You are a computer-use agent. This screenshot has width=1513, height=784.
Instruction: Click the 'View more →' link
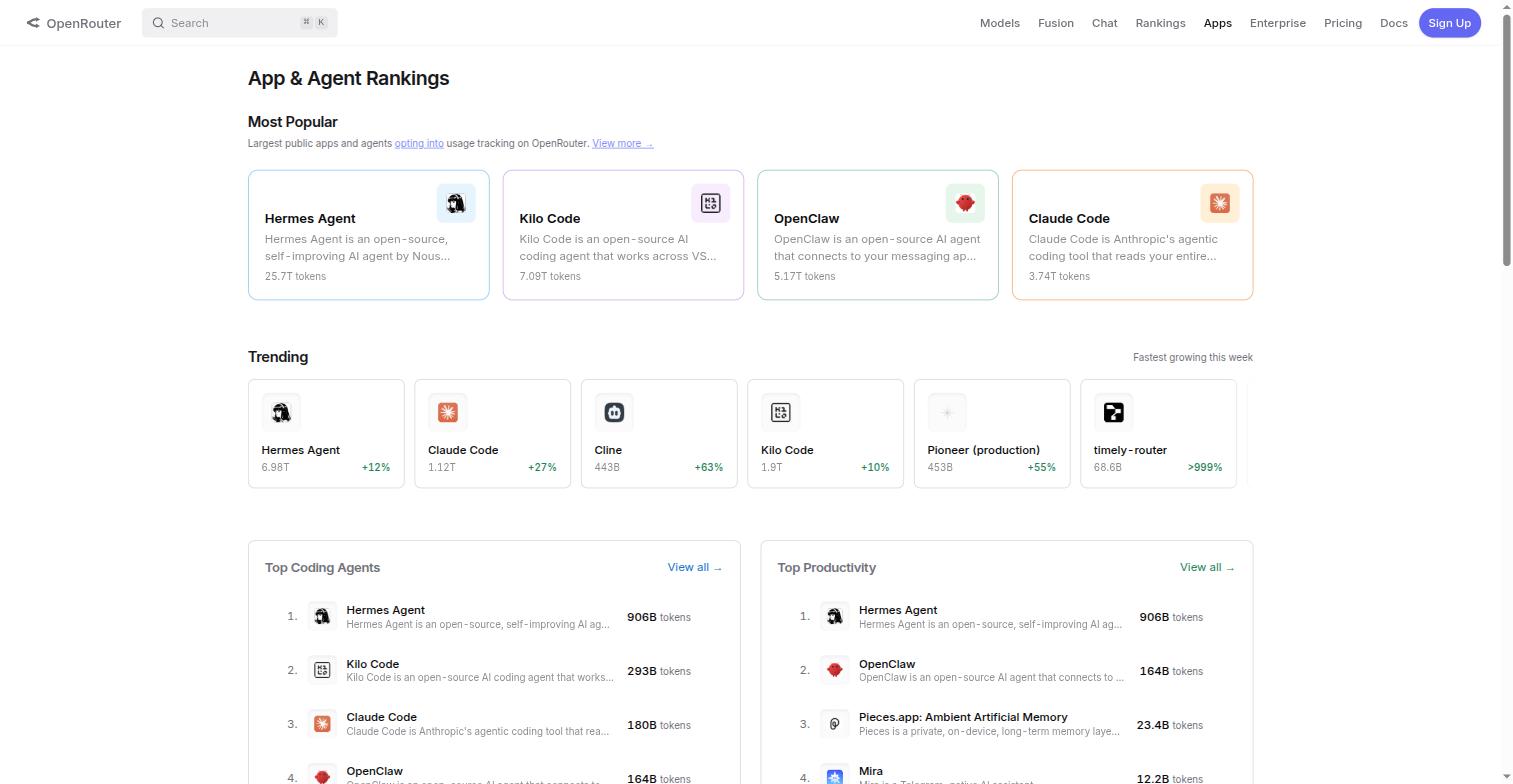pos(623,143)
